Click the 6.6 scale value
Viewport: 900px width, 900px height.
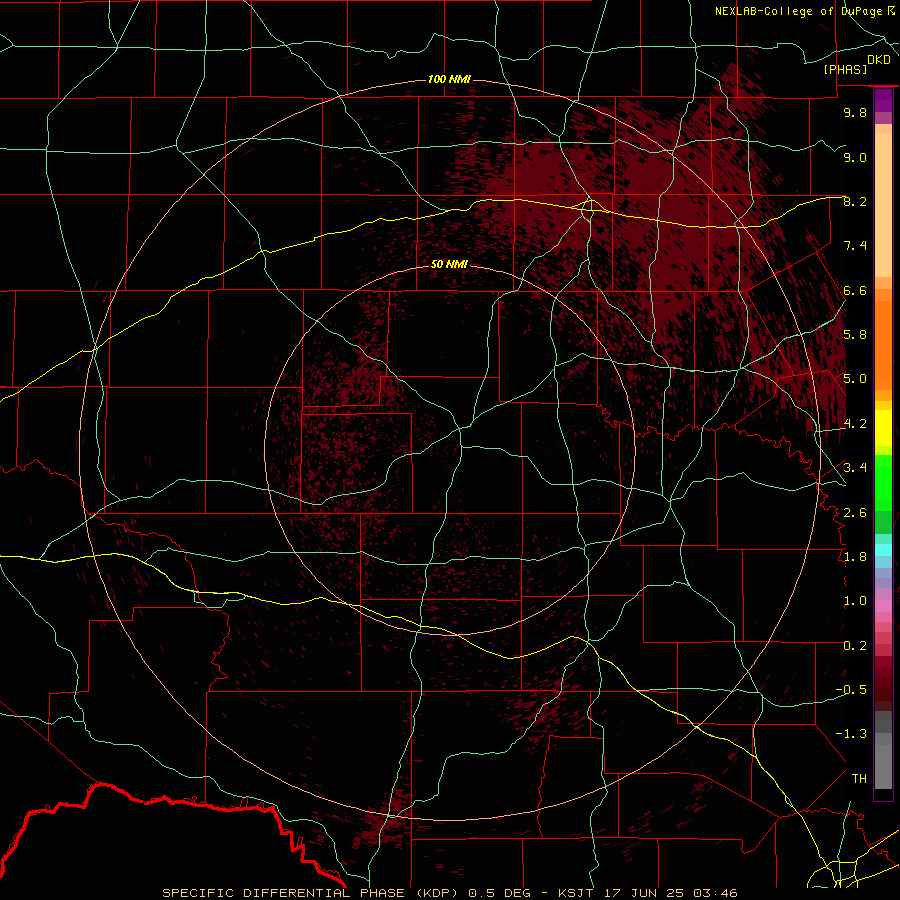click(855, 290)
